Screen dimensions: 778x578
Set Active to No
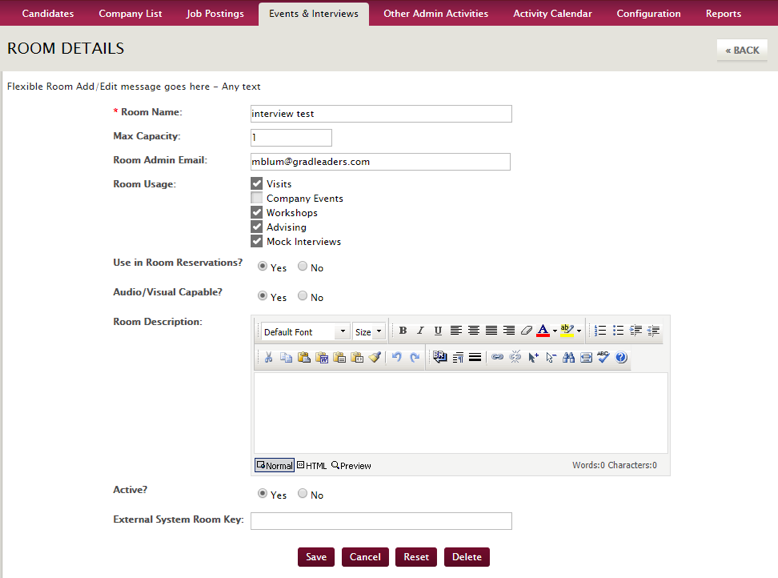point(302,494)
